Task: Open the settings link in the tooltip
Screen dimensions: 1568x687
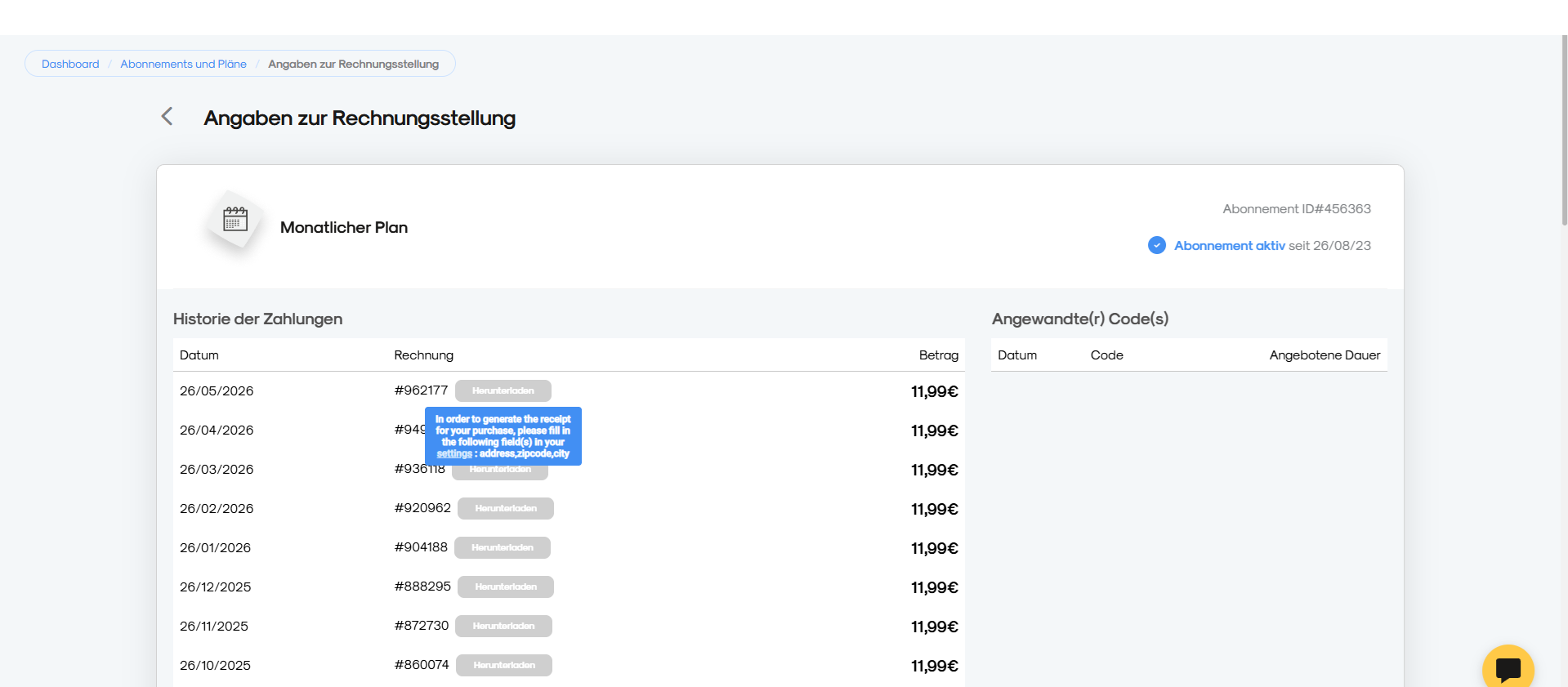Action: [454, 453]
